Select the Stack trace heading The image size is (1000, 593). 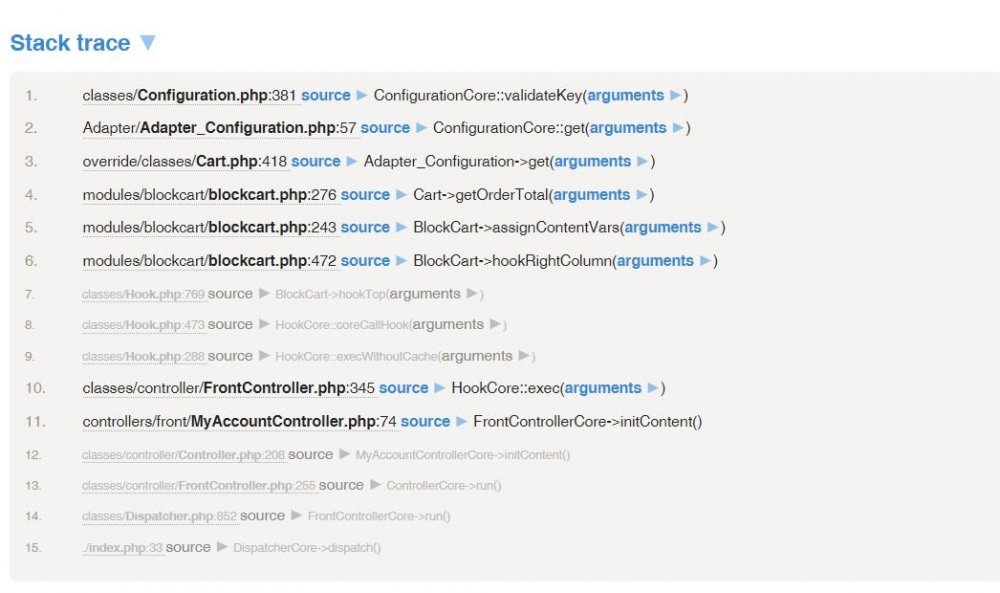70,42
